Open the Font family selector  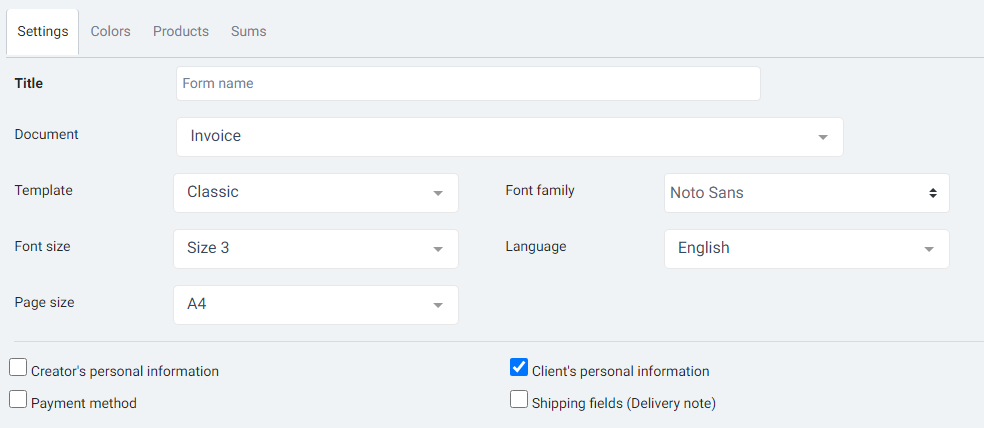pyautogui.click(x=806, y=193)
